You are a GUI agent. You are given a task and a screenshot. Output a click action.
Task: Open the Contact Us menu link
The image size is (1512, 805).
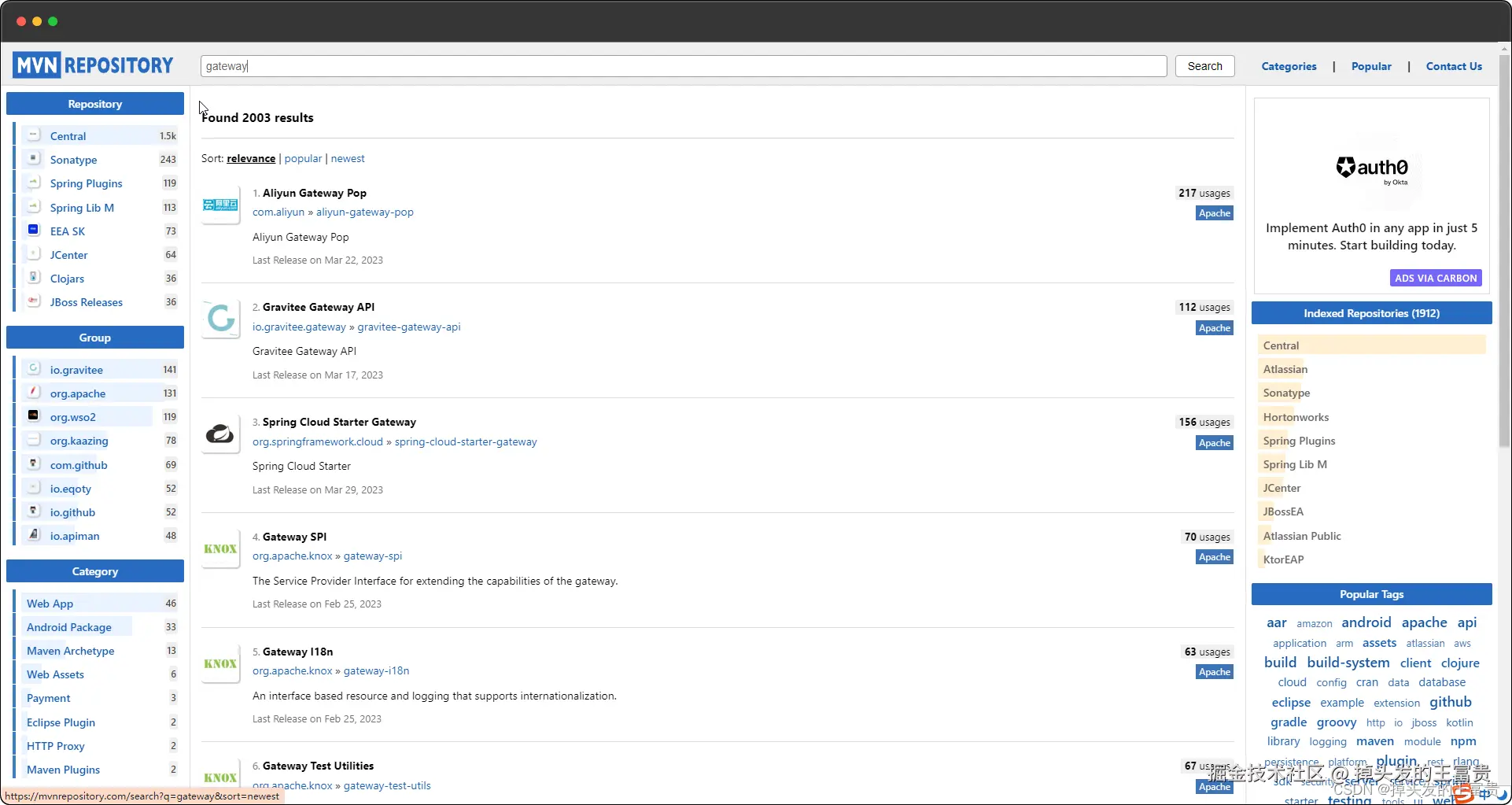pos(1454,66)
